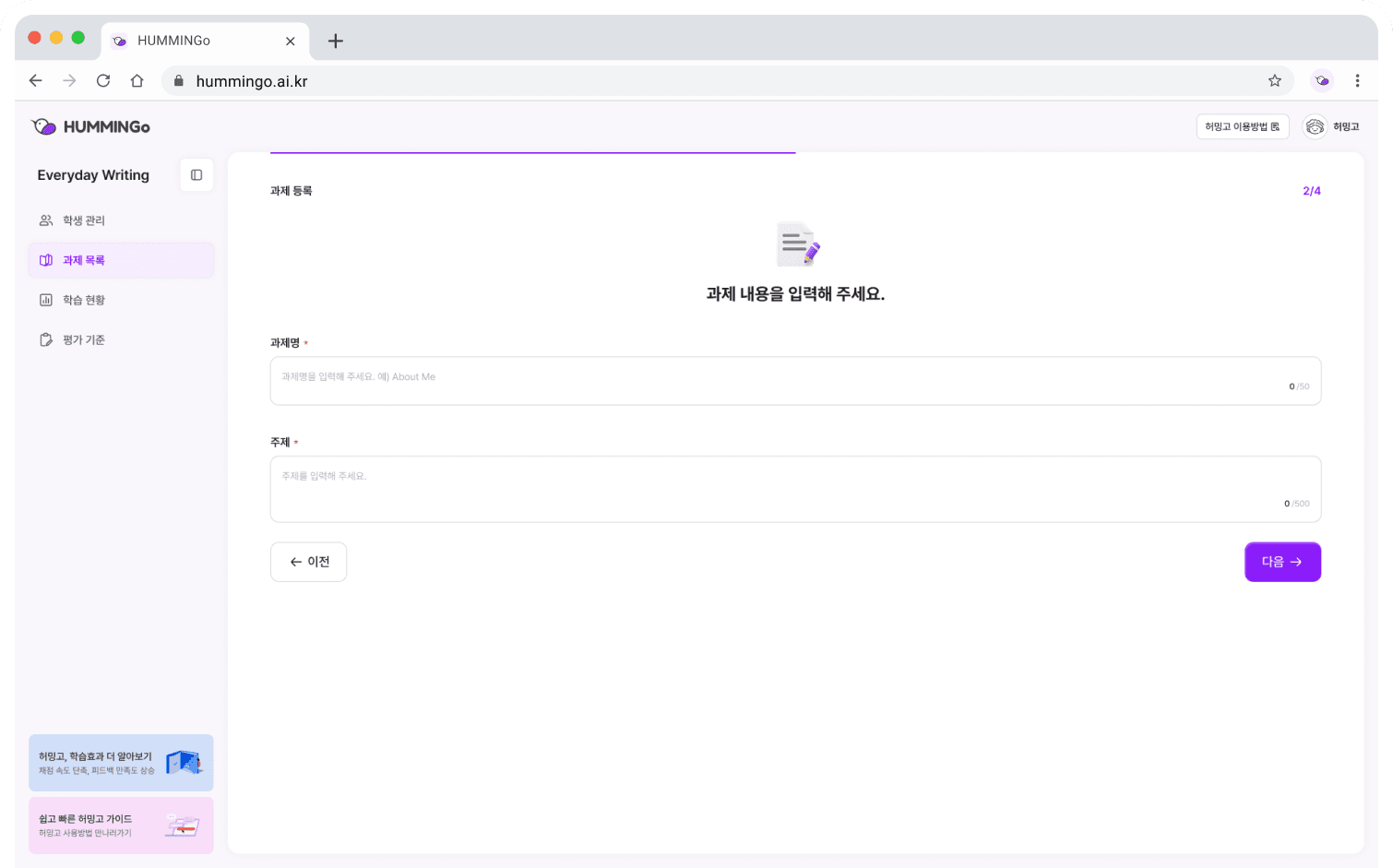Collapse the sidebar panel toggle
This screenshot has height=868, width=1393.
196,175
